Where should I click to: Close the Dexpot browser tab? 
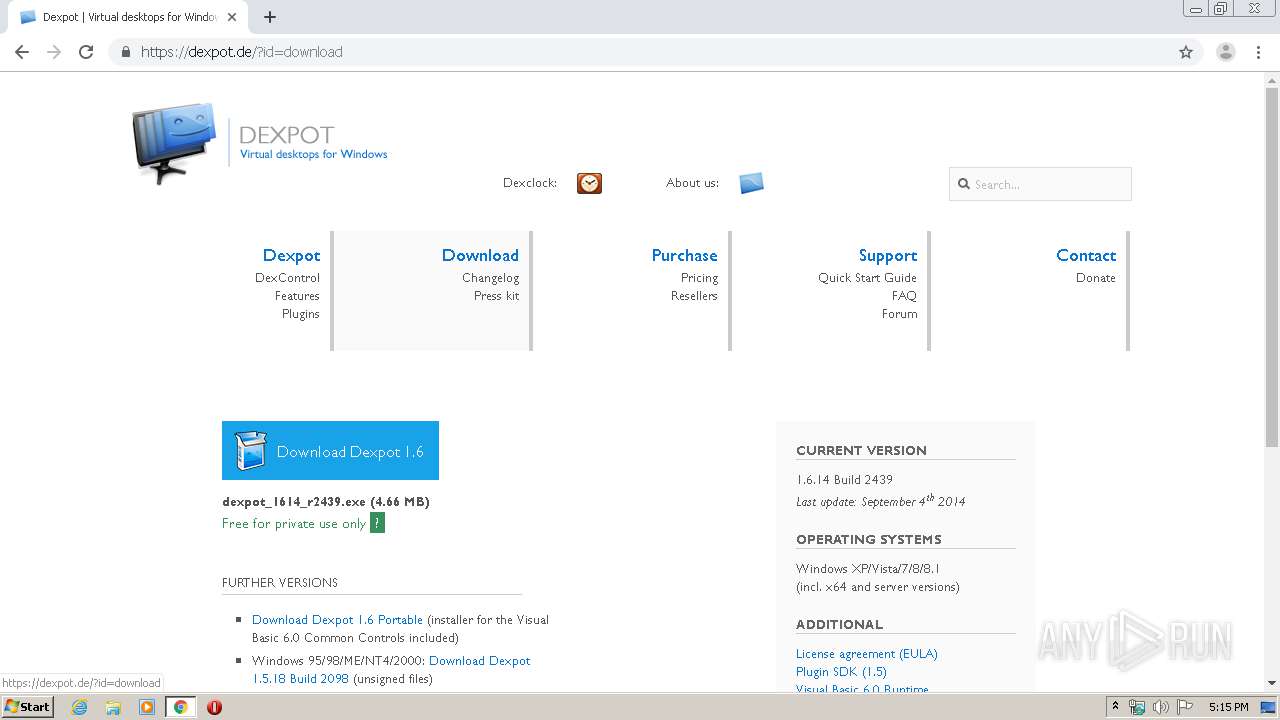[232, 17]
